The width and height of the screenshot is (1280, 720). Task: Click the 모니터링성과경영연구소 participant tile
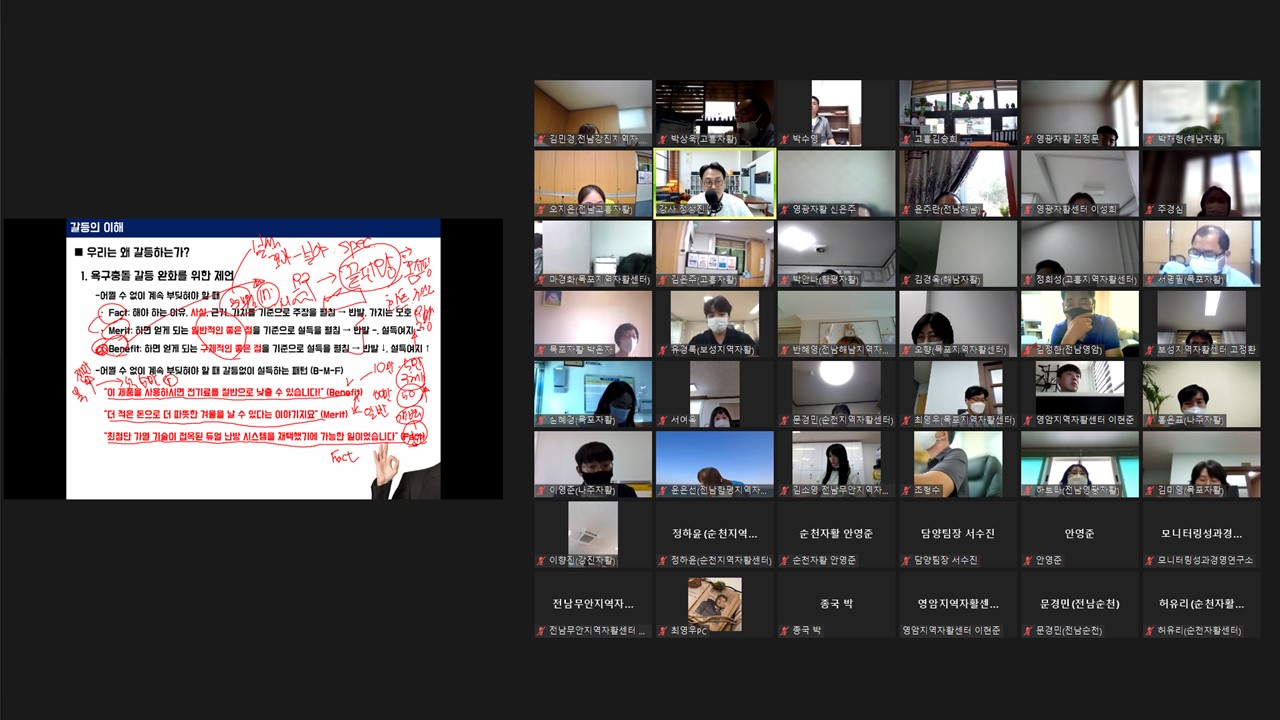[1202, 533]
